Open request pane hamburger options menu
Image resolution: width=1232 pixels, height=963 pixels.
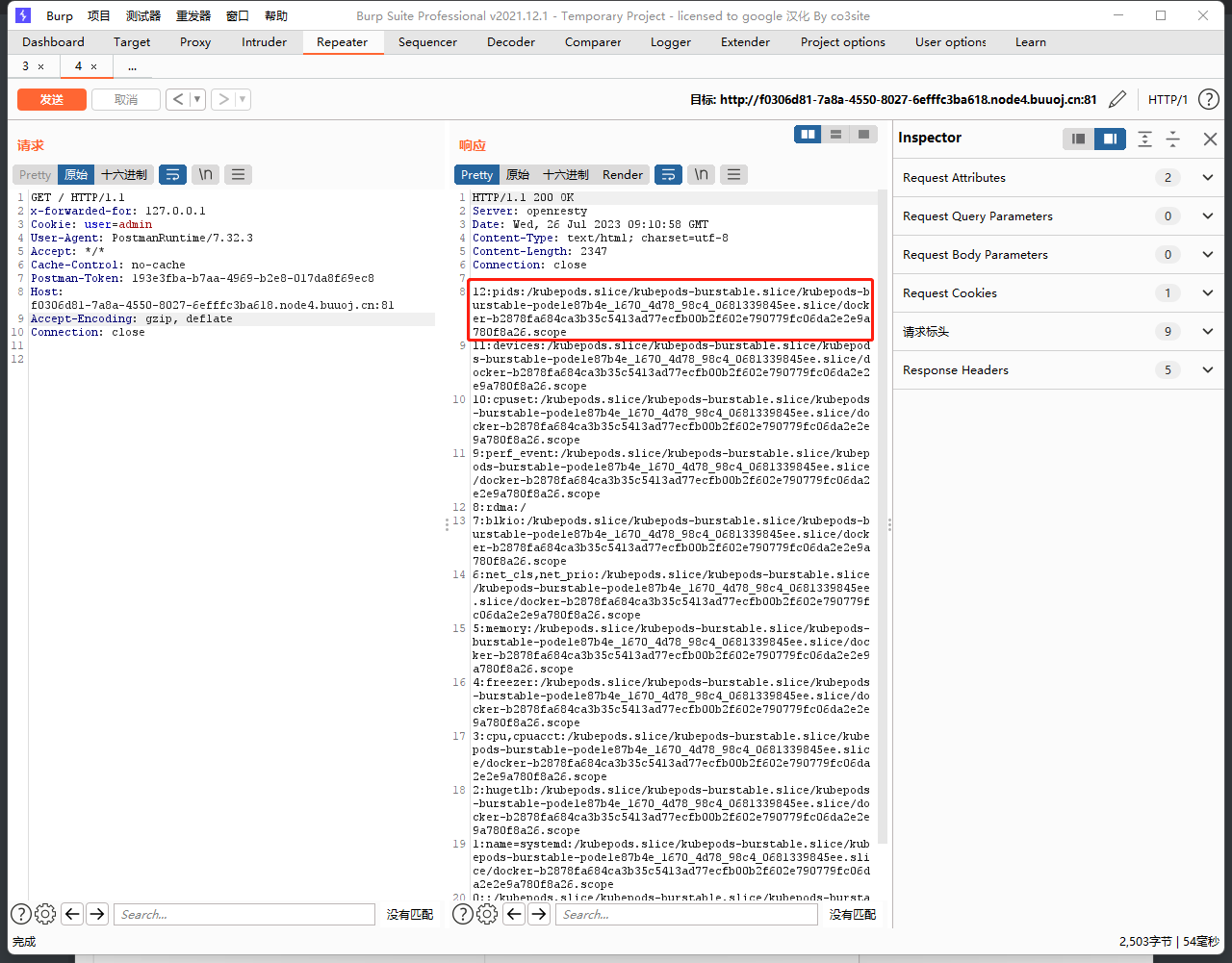238,174
